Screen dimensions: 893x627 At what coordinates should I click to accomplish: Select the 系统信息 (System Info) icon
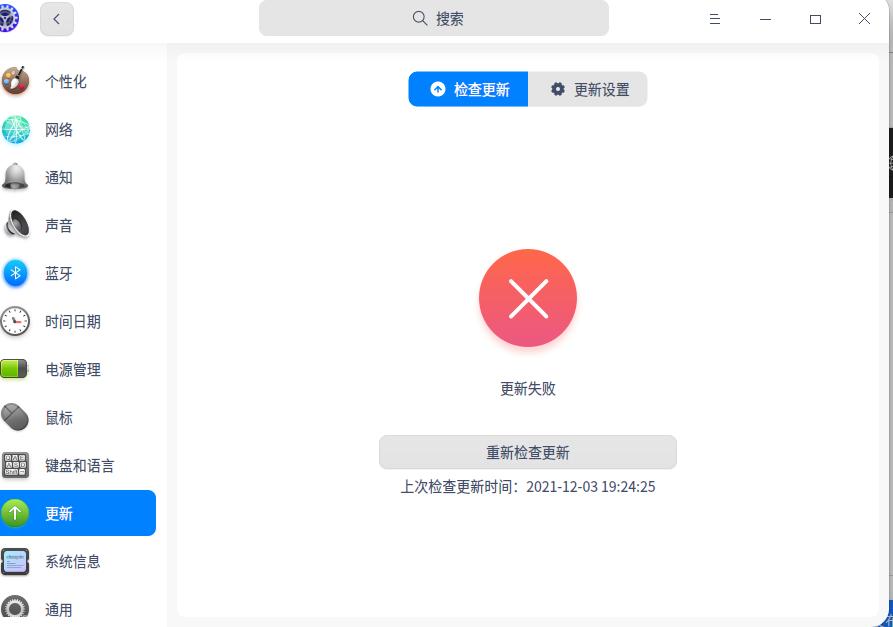tap(16, 561)
